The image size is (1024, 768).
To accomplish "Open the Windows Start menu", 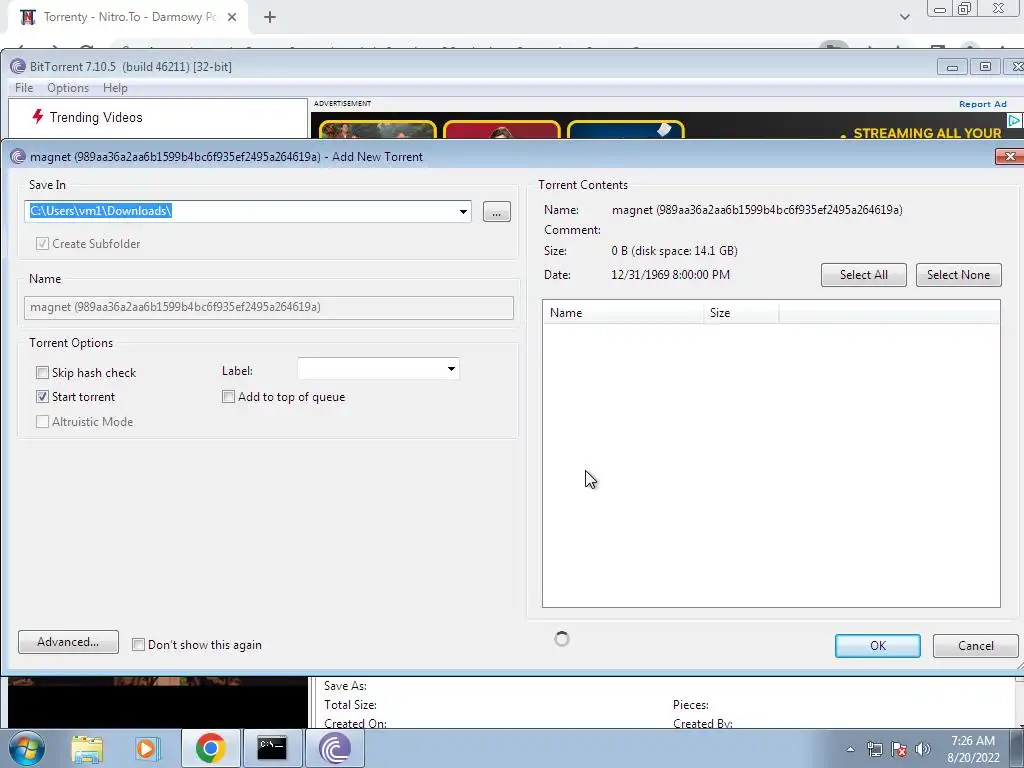I will [26, 748].
